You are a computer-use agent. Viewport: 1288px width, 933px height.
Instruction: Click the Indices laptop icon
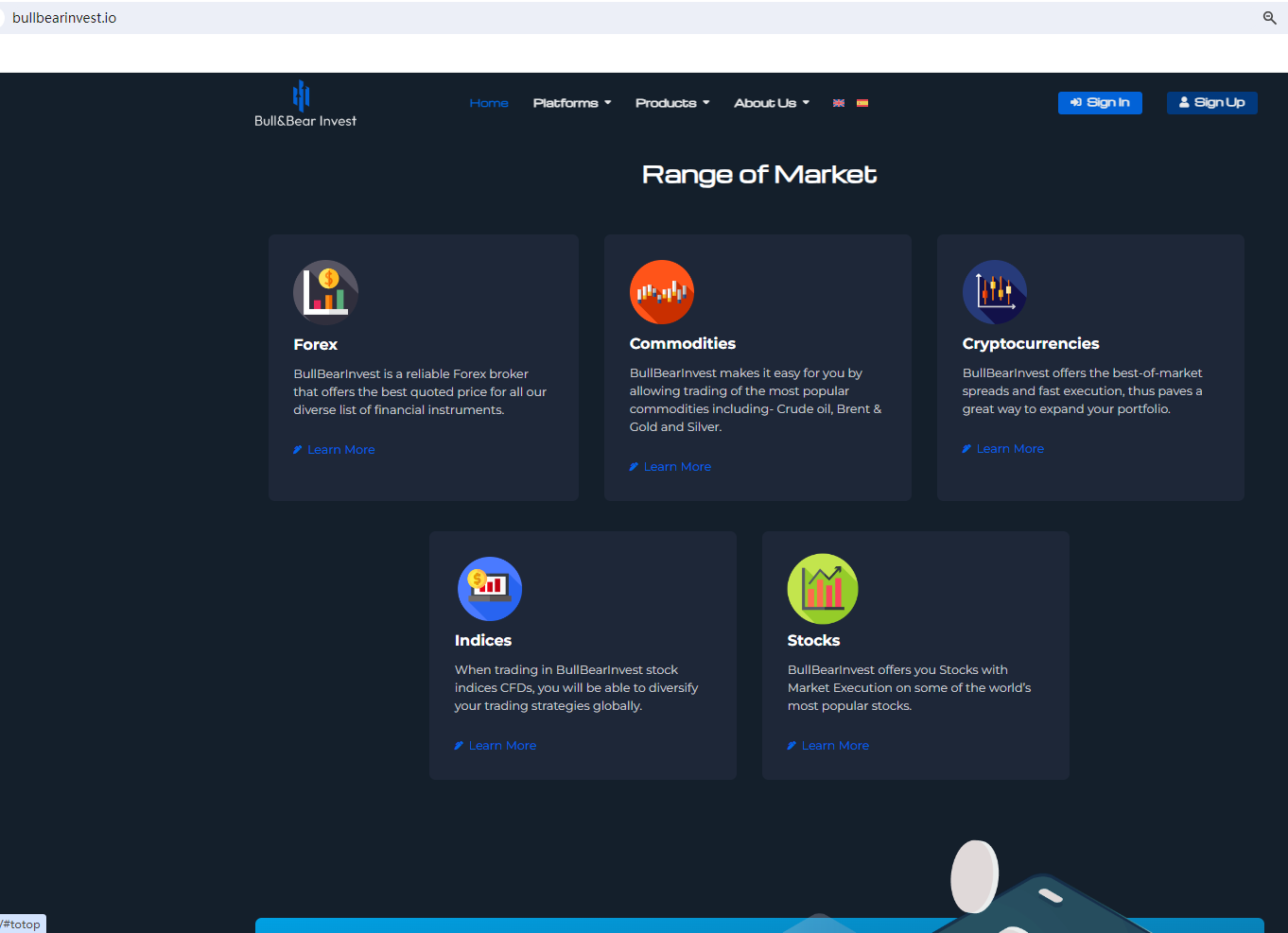490,588
